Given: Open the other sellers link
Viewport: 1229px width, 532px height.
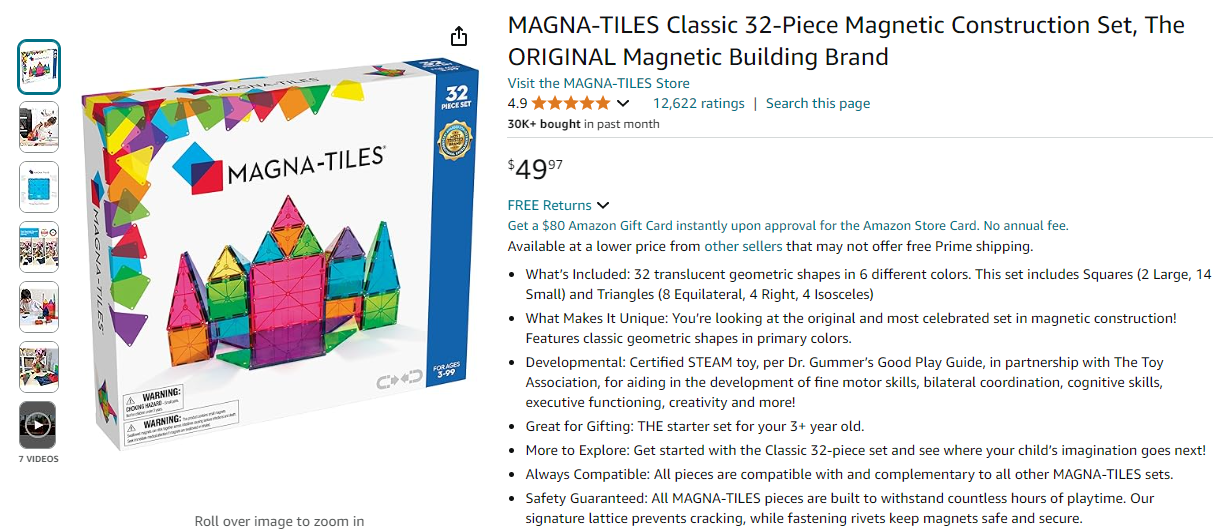Looking at the screenshot, I should (743, 246).
